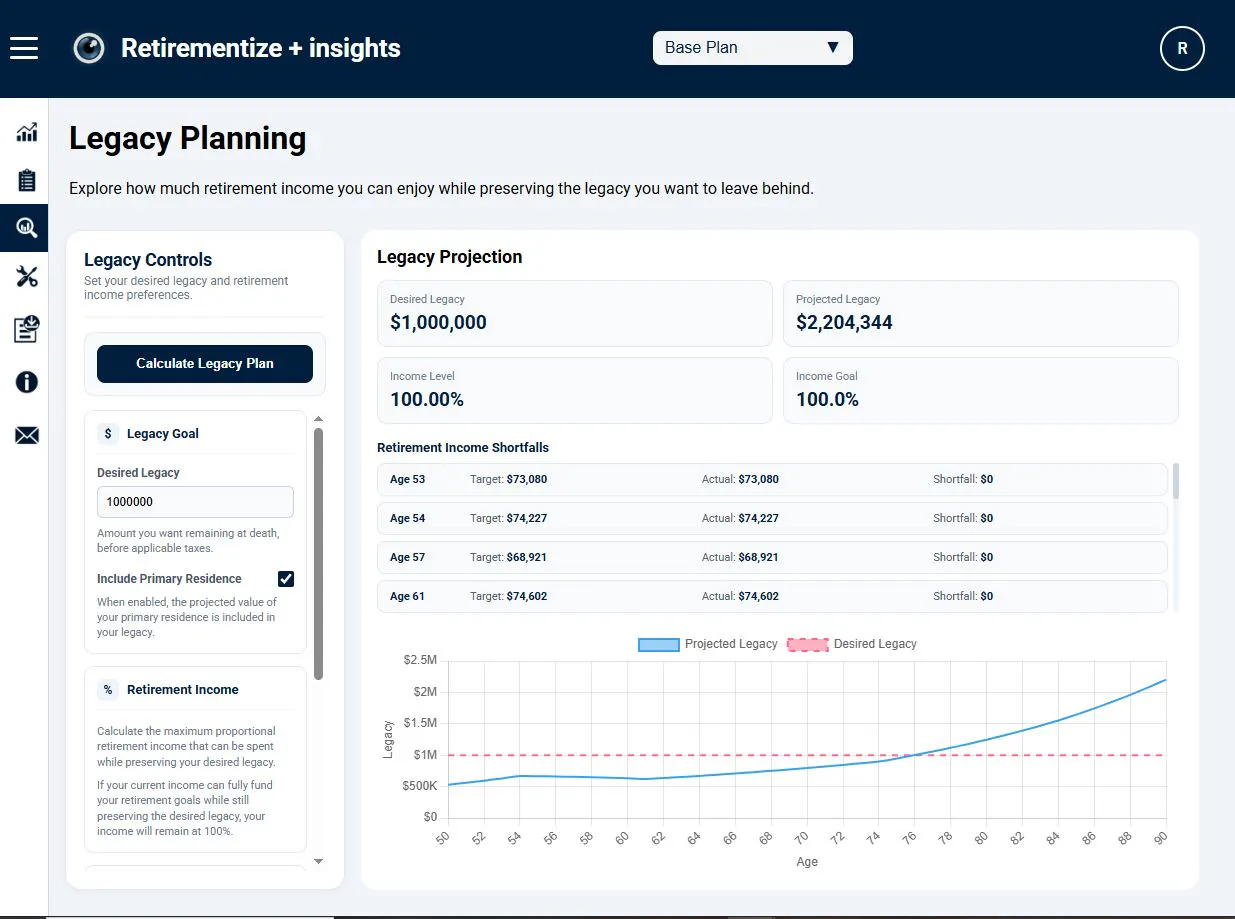Open the download report sidebar icon

(27, 329)
